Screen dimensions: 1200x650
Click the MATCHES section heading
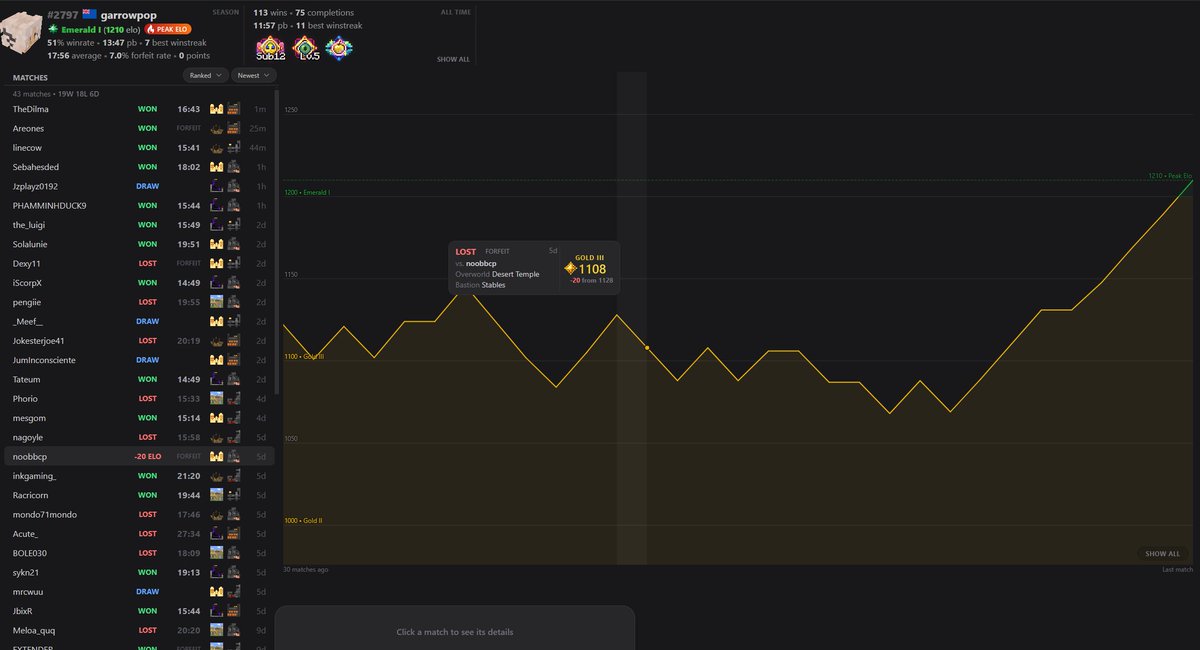click(30, 76)
